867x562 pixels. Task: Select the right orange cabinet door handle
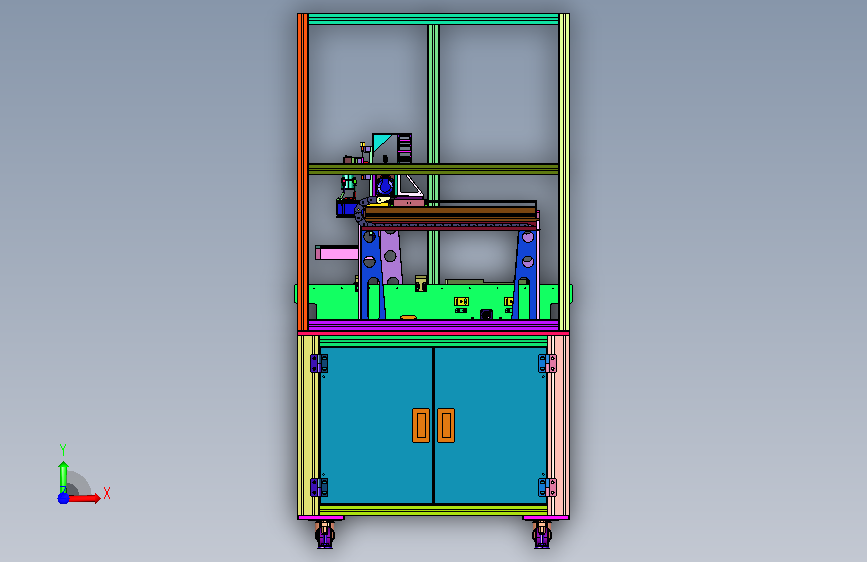coord(446,425)
